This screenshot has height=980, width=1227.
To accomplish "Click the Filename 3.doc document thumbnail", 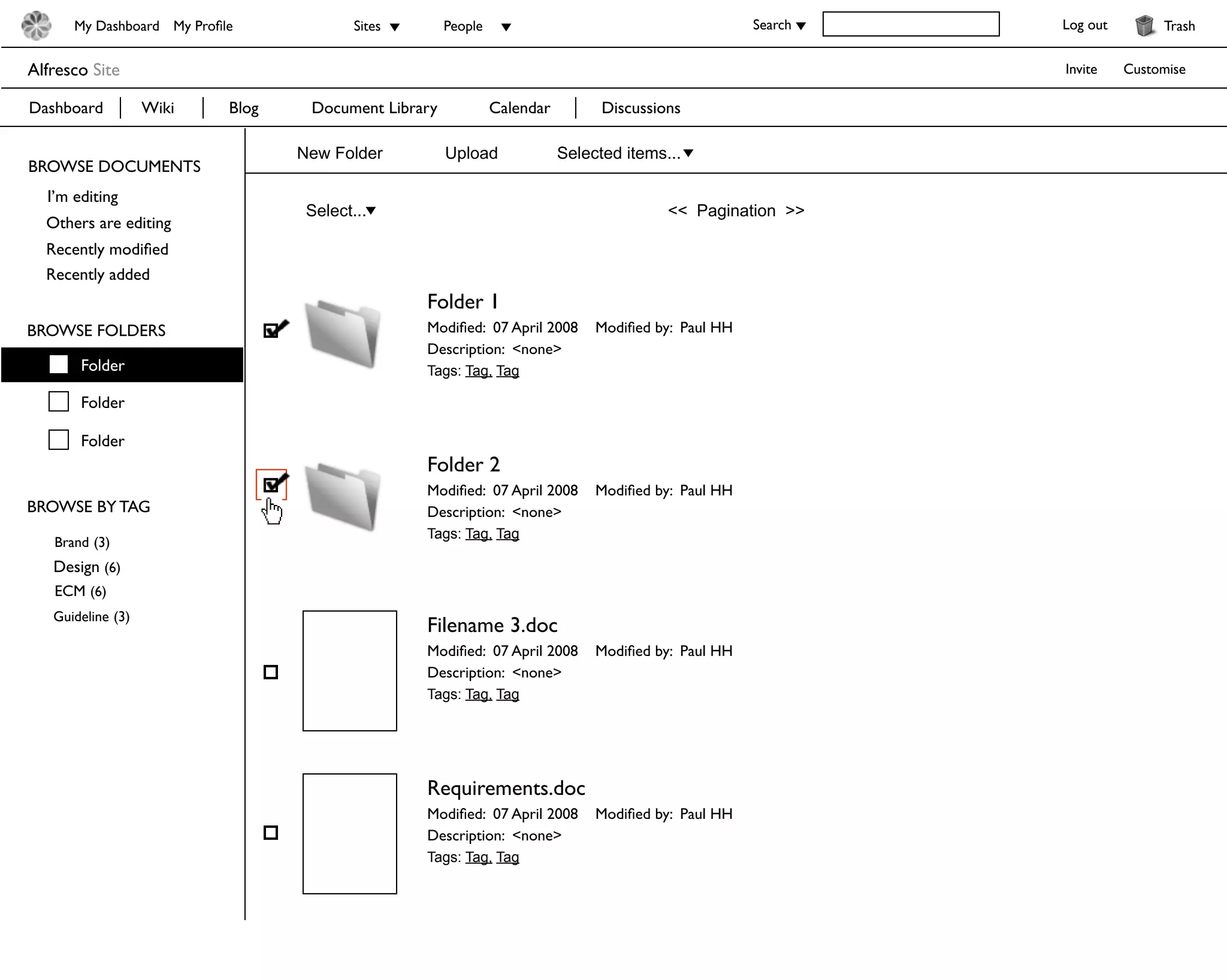I will point(349,670).
